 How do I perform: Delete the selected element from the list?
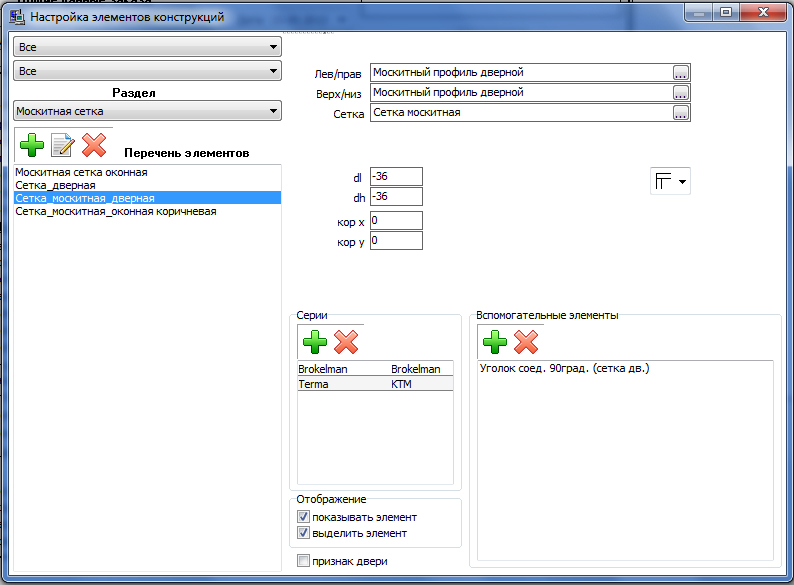click(x=94, y=145)
